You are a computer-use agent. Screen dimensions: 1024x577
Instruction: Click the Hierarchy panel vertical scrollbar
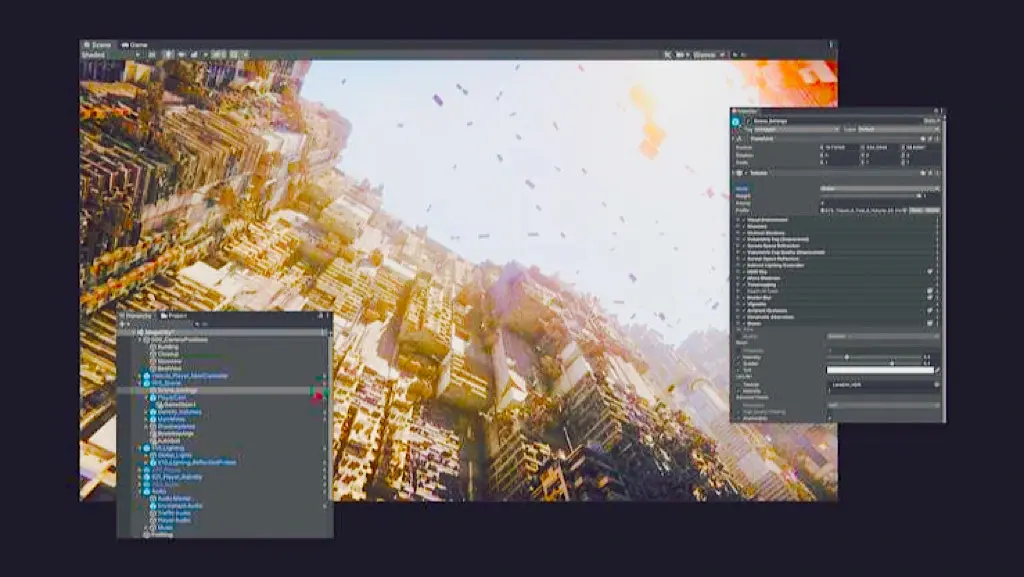point(330,418)
